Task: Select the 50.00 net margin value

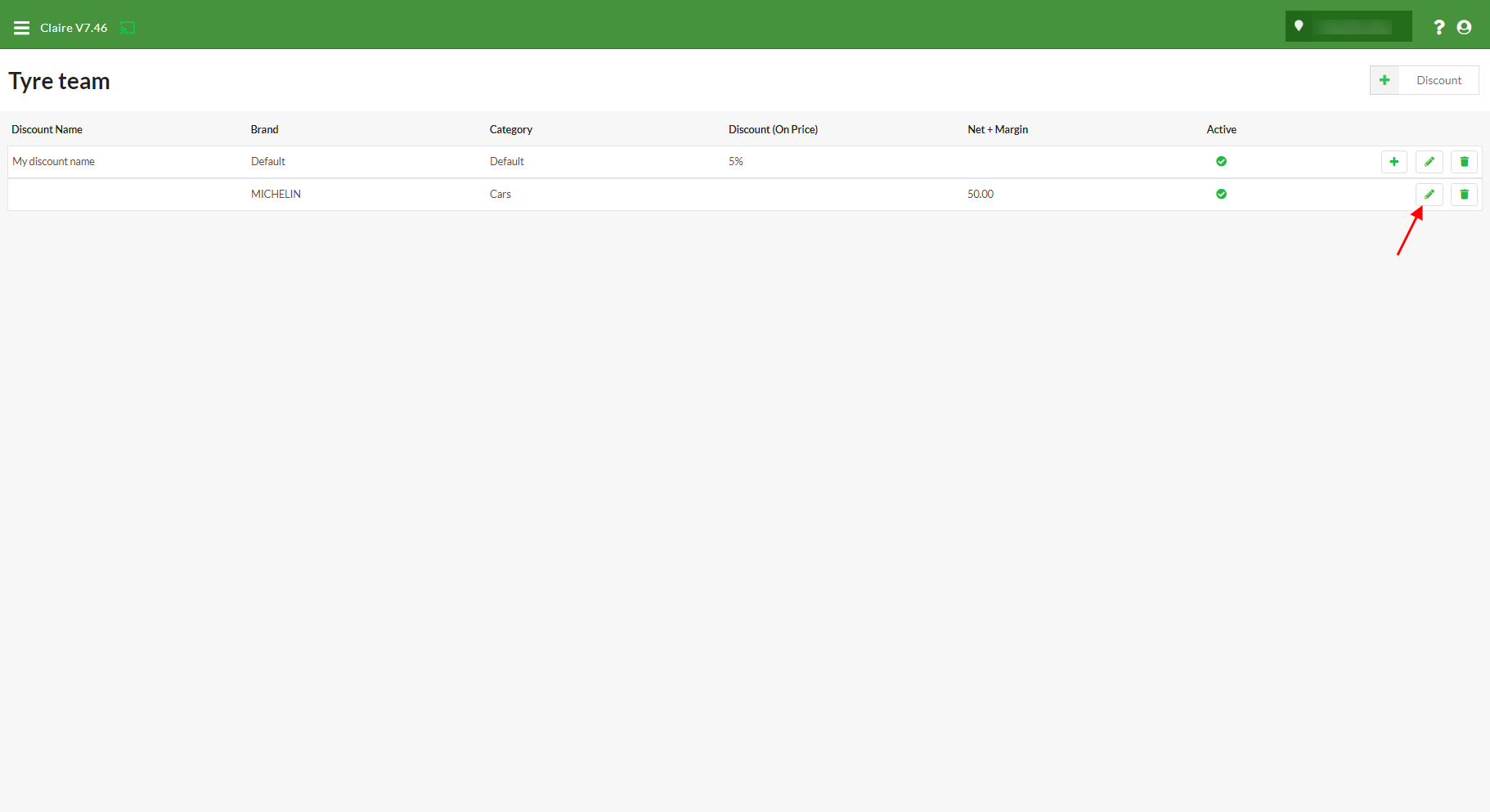Action: point(981,194)
